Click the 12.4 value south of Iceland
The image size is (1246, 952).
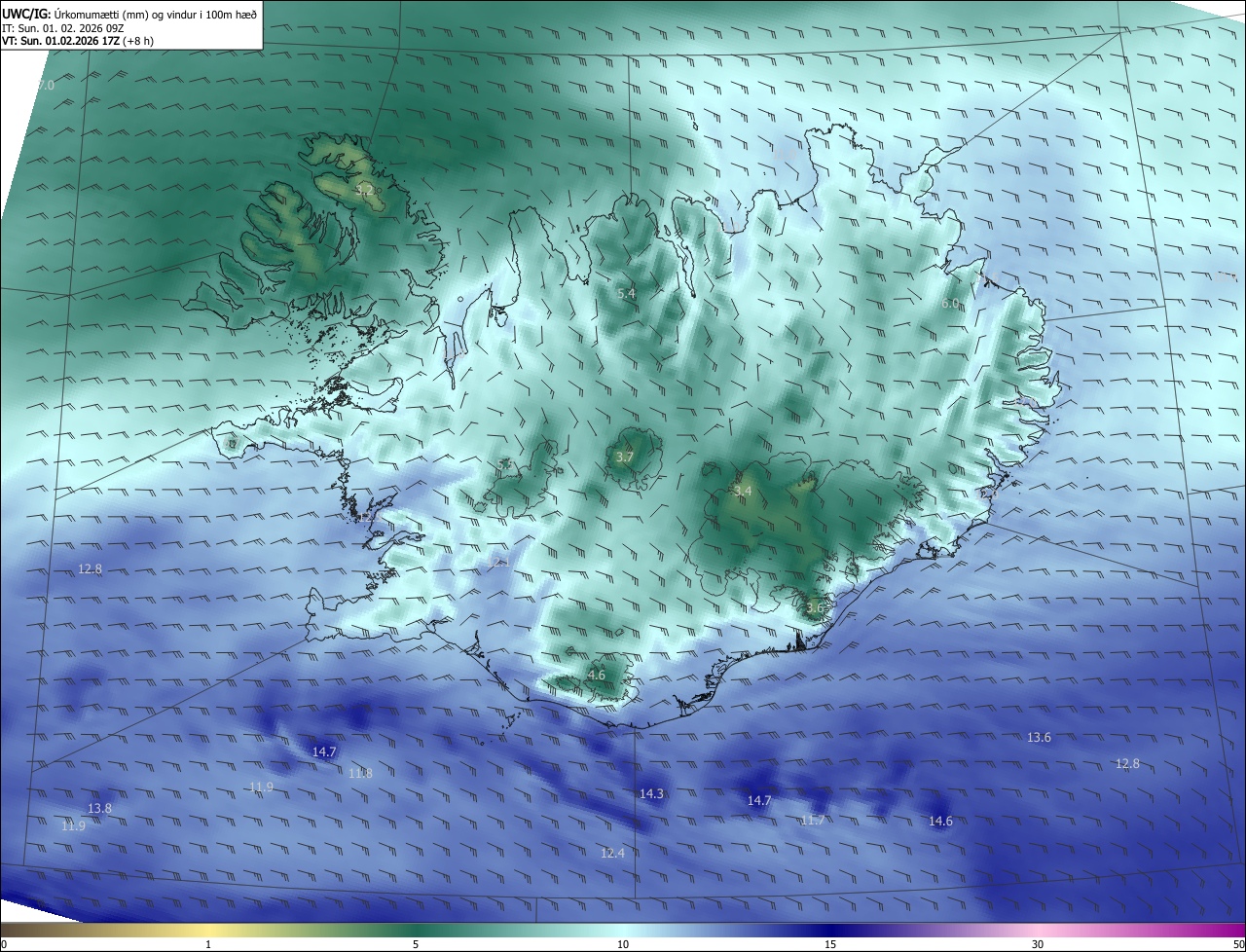pyautogui.click(x=612, y=854)
